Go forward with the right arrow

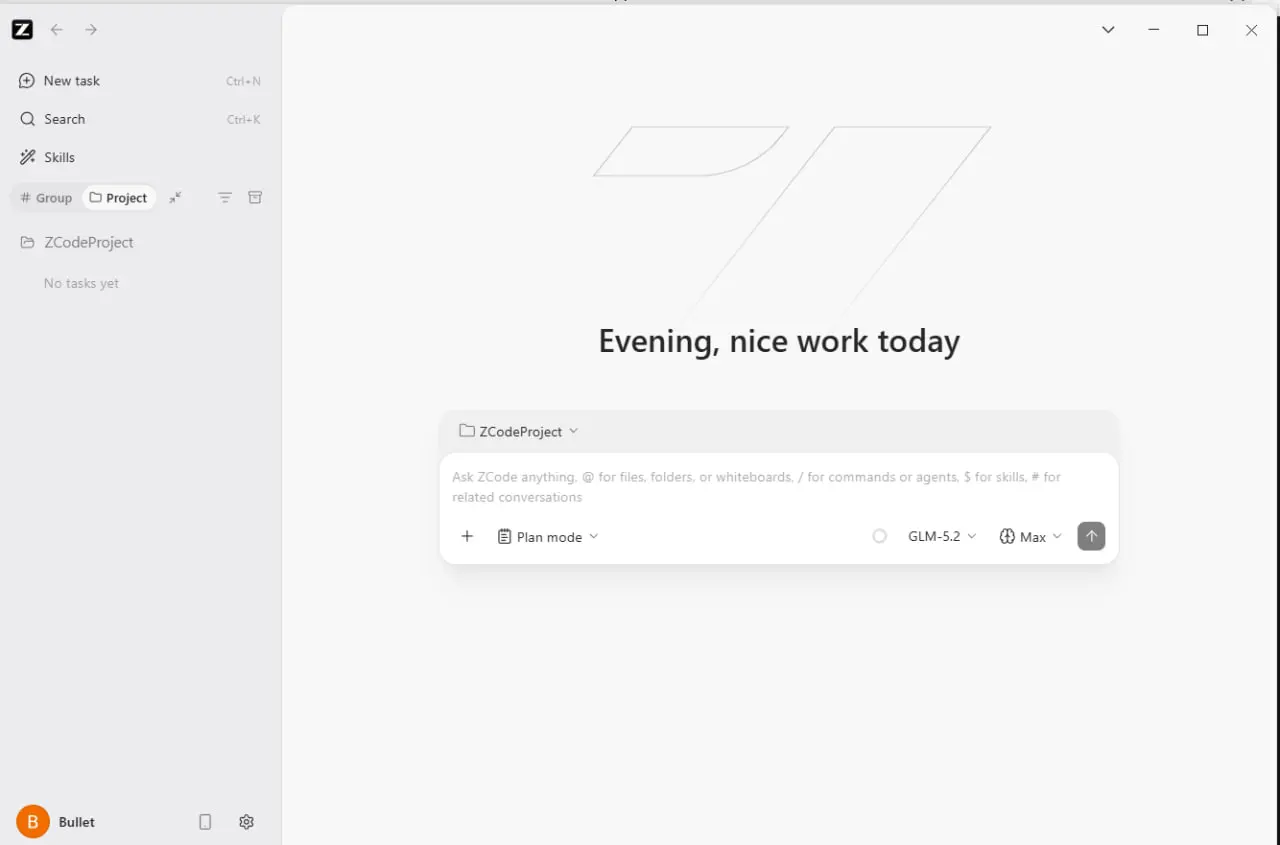click(91, 30)
